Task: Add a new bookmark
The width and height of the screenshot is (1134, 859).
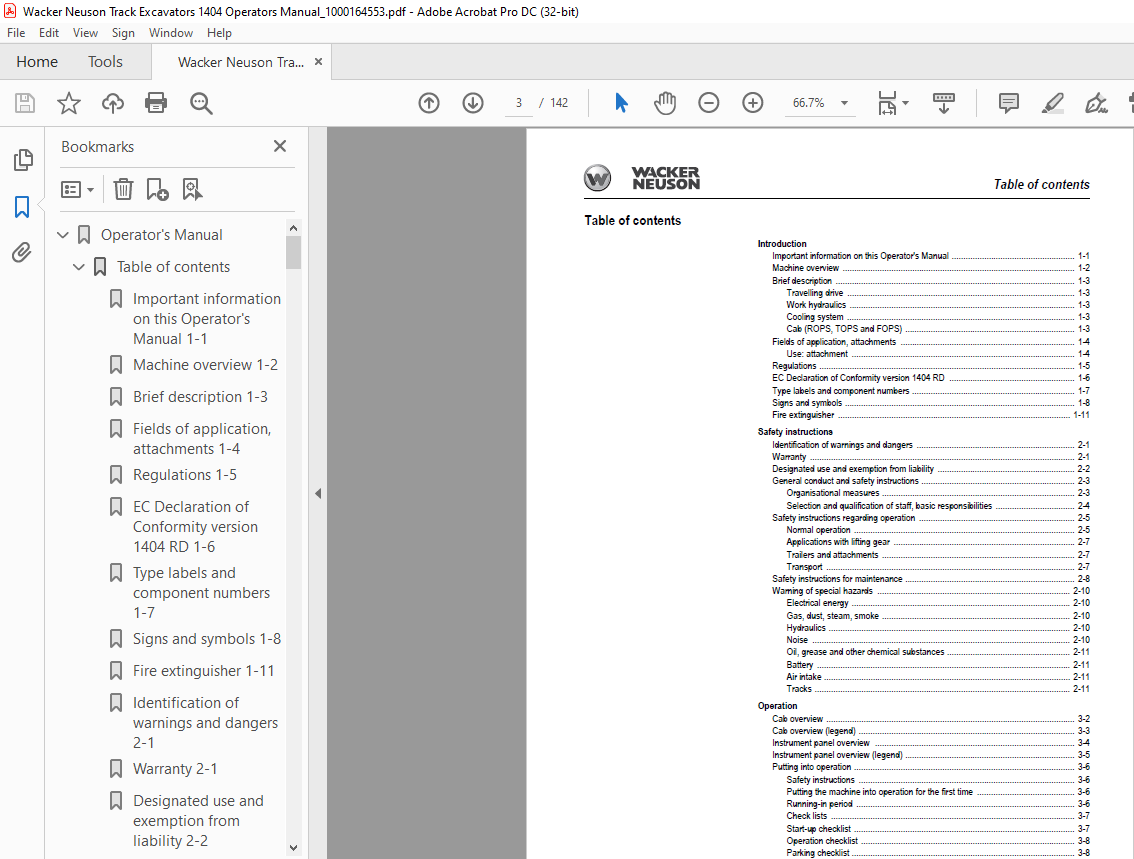Action: coord(157,189)
